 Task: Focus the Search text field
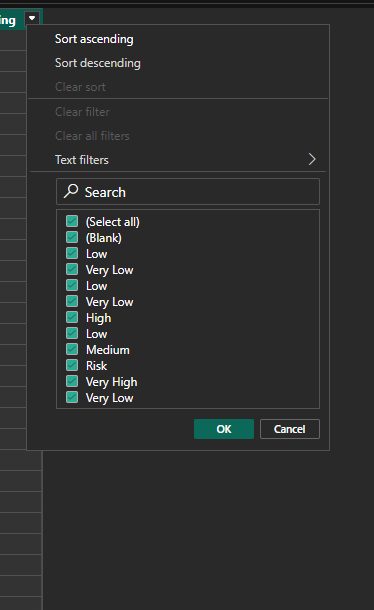188,192
